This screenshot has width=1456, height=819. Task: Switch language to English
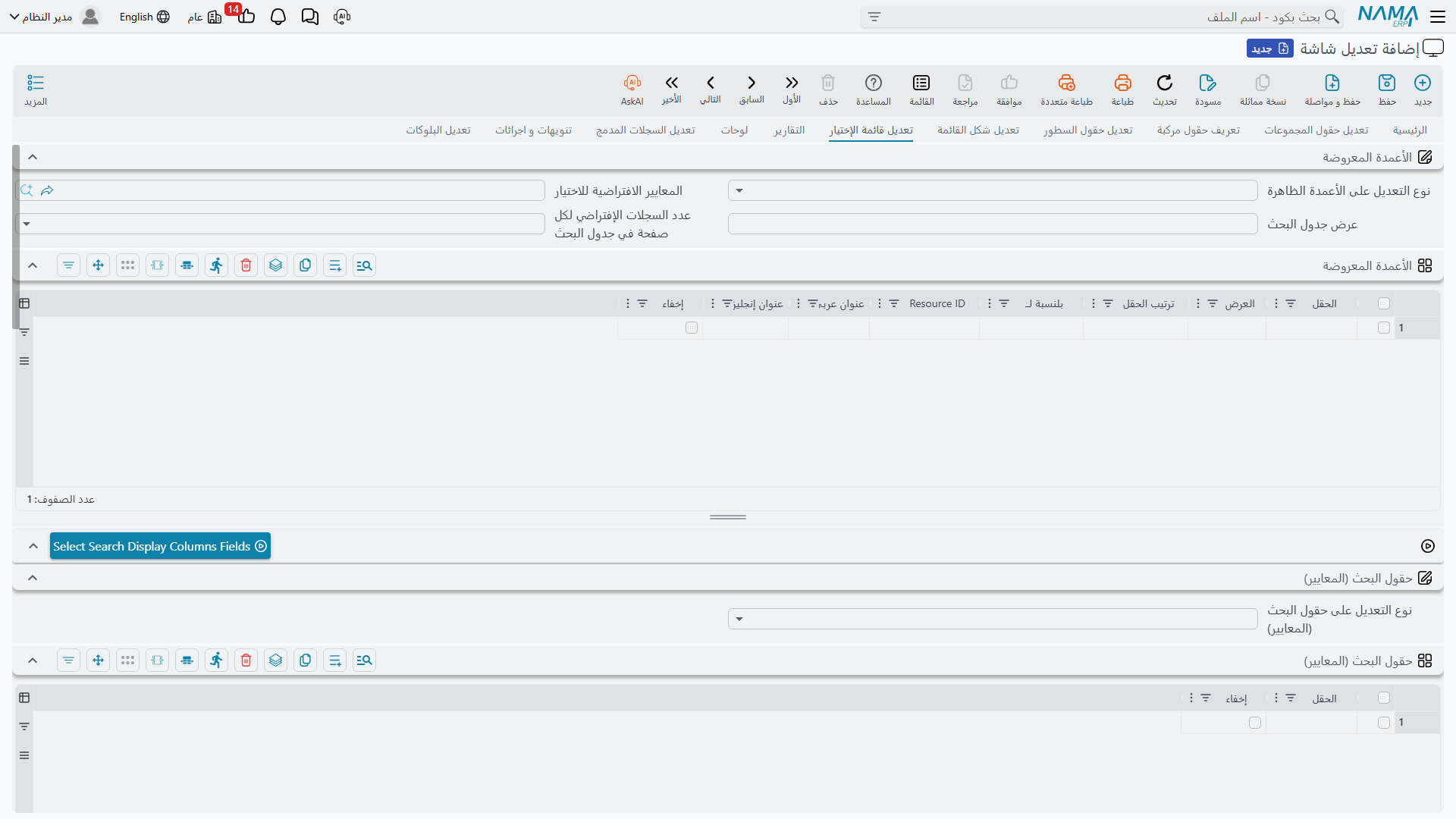144,17
